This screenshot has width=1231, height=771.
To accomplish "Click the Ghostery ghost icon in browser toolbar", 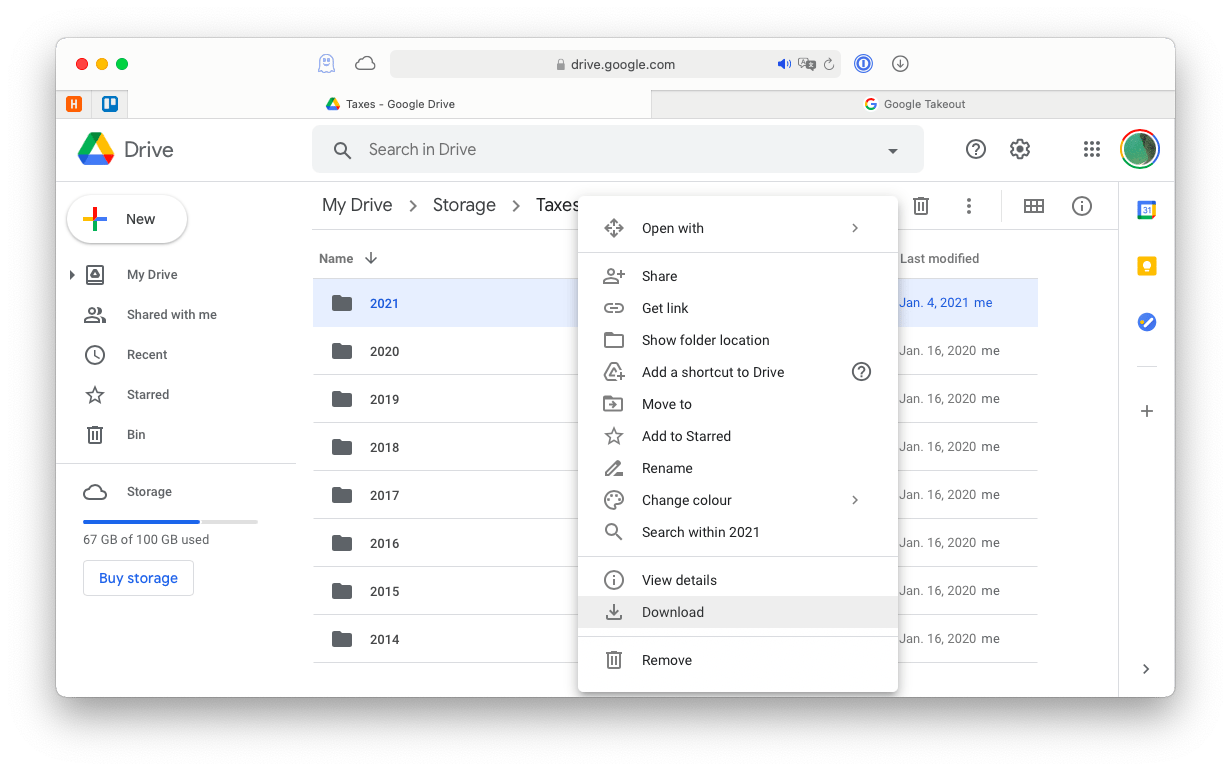I will [326, 64].
